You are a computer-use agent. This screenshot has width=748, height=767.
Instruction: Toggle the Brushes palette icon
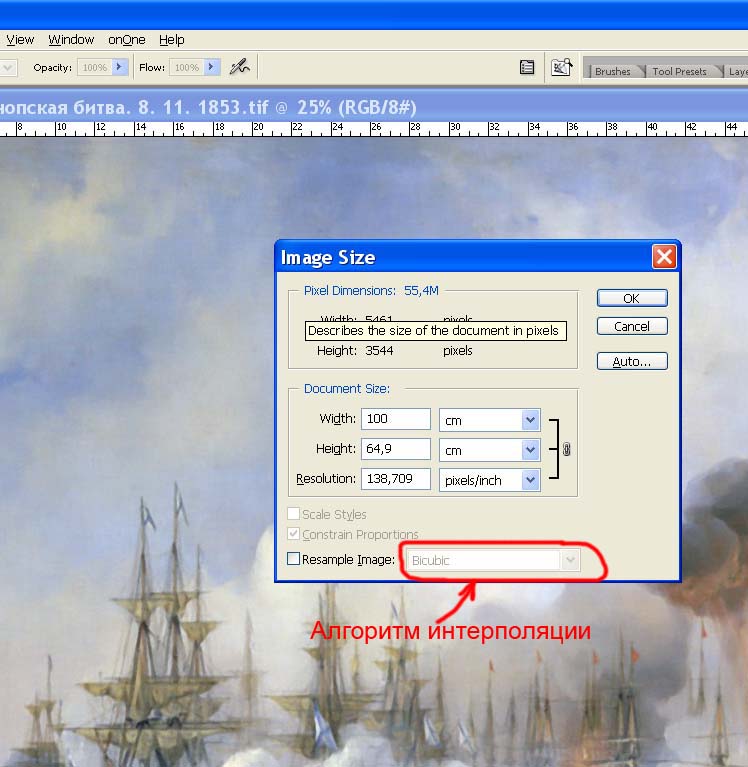[x=527, y=68]
